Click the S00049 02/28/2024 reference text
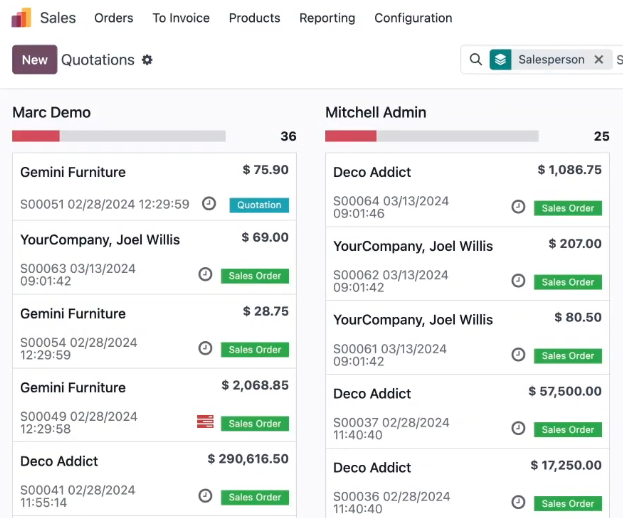The width and height of the screenshot is (623, 518). pos(79,423)
